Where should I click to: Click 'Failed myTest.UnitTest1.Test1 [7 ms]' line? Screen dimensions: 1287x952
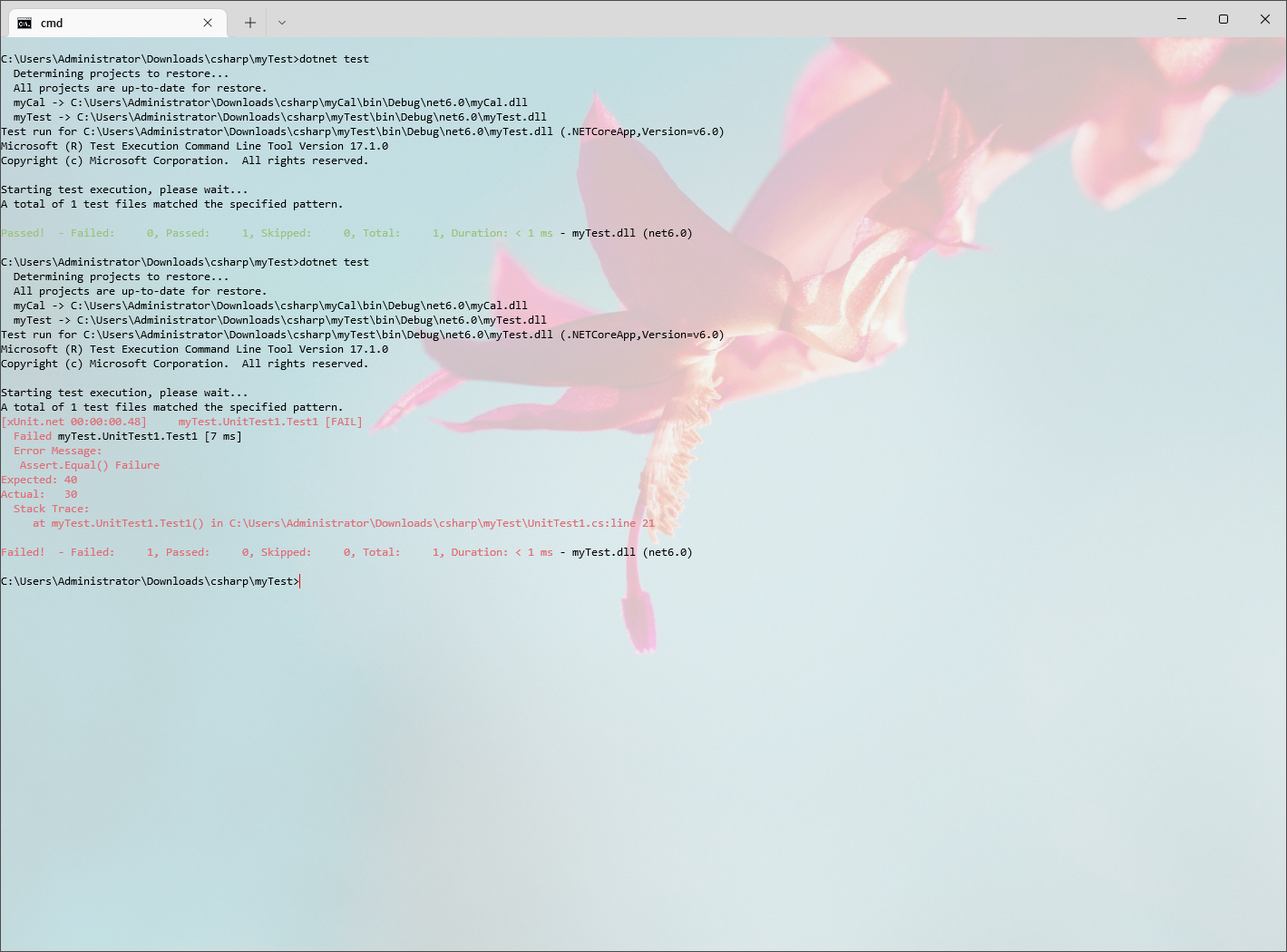click(x=128, y=436)
